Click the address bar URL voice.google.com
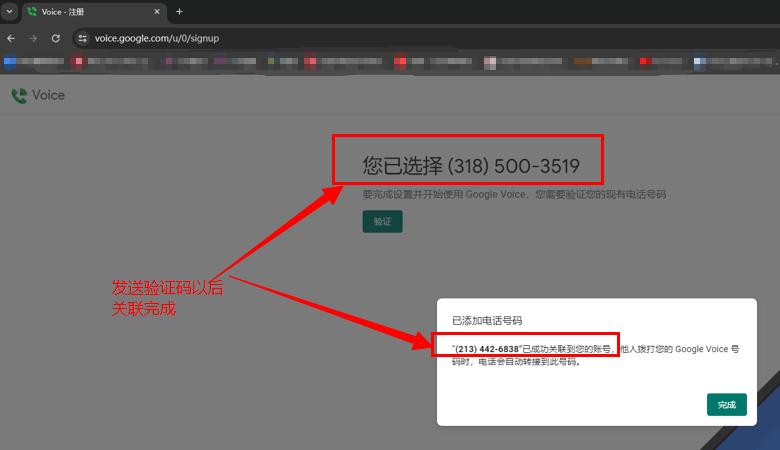The image size is (780, 450). (x=157, y=38)
